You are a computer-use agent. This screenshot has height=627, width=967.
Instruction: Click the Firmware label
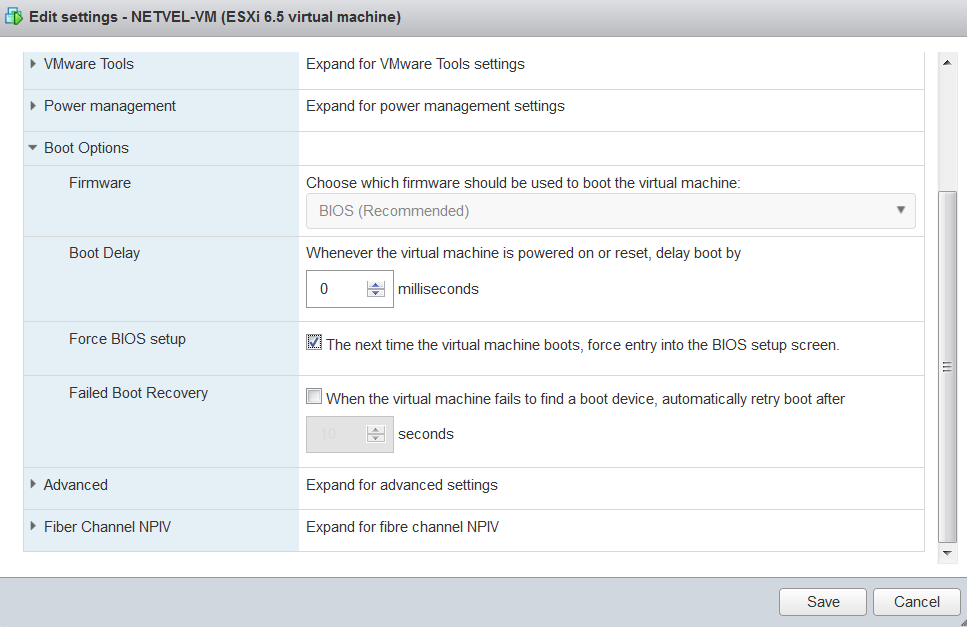coord(100,183)
